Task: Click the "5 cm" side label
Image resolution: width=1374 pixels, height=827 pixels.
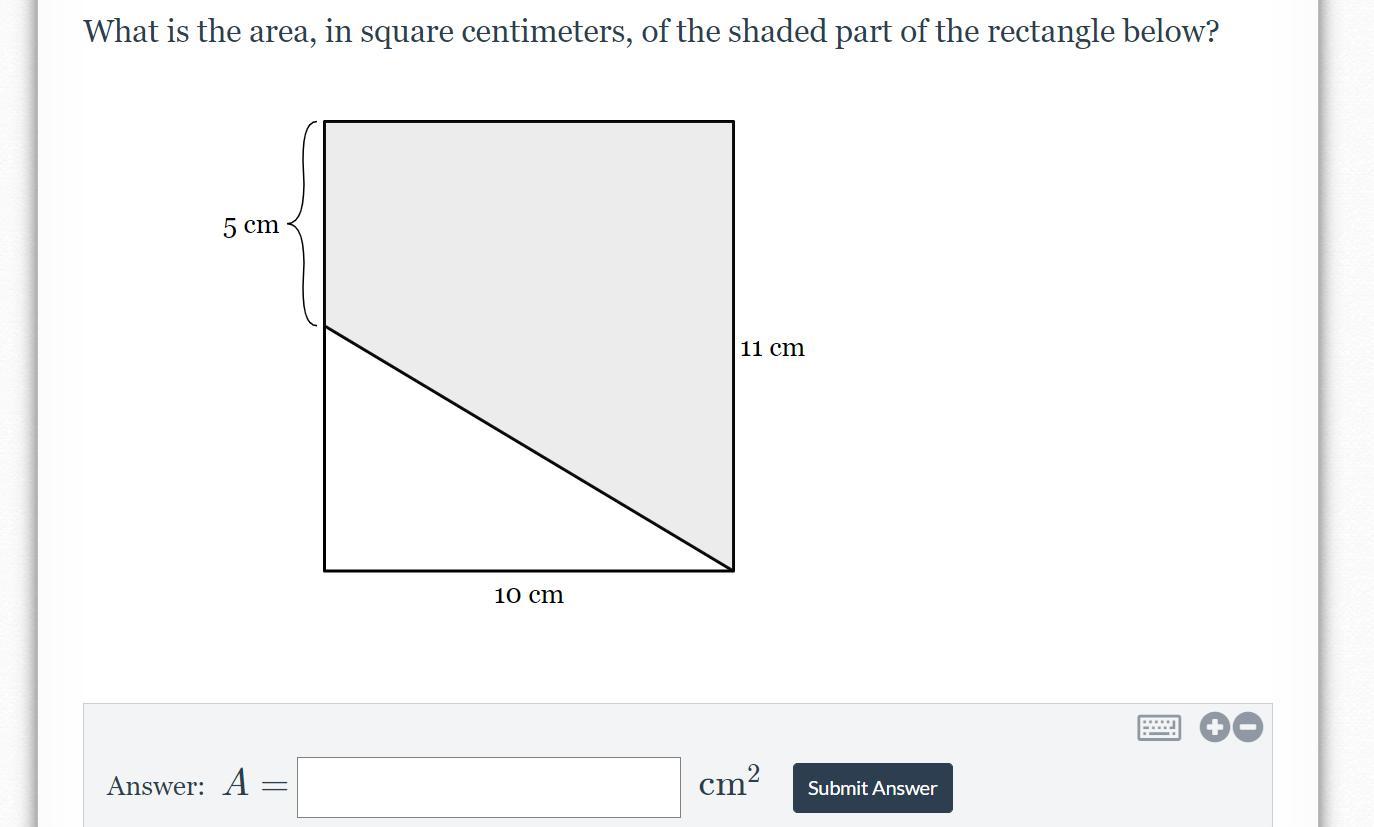Action: pyautogui.click(x=251, y=226)
